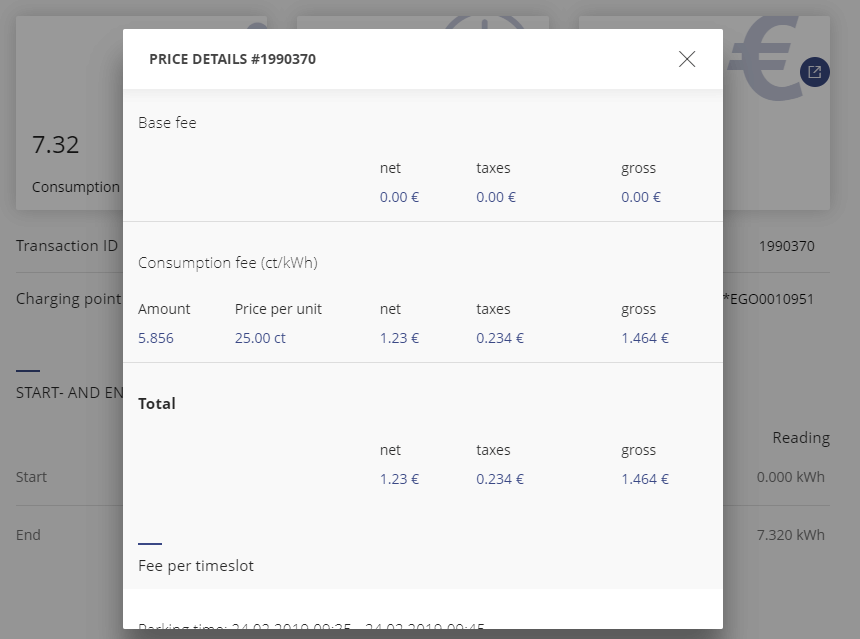
Task: Click the Consumption fee gross value 1.464 €
Action: click(645, 338)
